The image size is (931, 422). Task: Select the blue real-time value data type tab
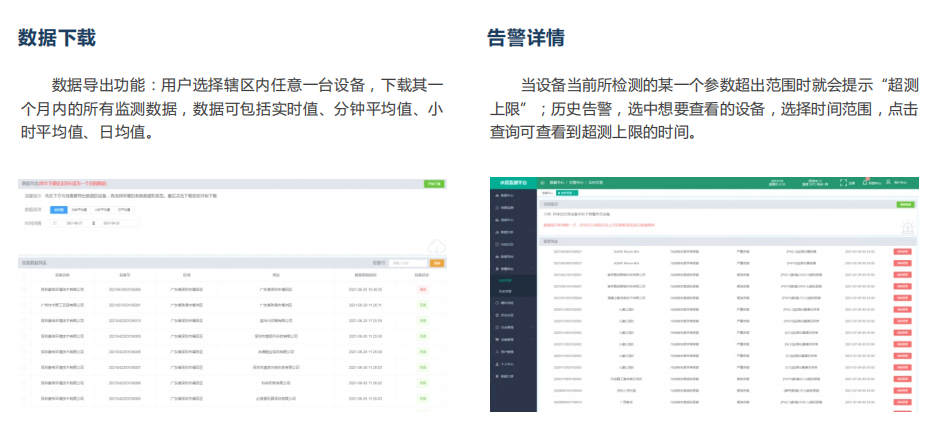[x=58, y=210]
